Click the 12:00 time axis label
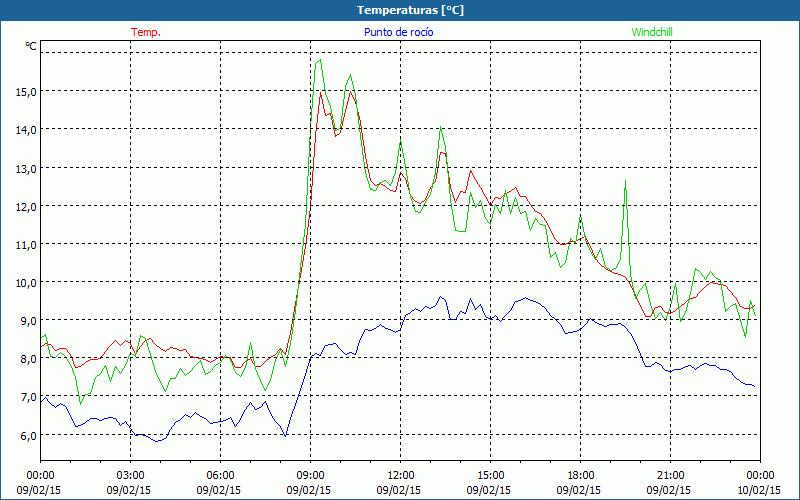The image size is (800, 500). point(401,476)
